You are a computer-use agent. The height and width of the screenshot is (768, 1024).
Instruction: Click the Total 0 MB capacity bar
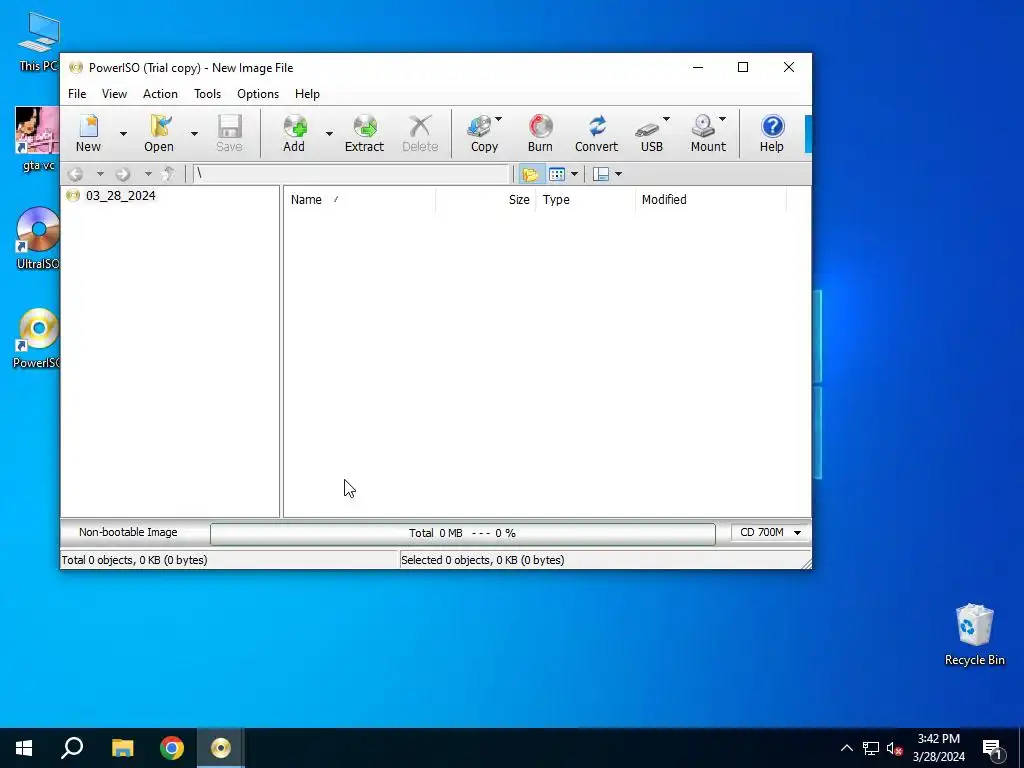pyautogui.click(x=462, y=534)
